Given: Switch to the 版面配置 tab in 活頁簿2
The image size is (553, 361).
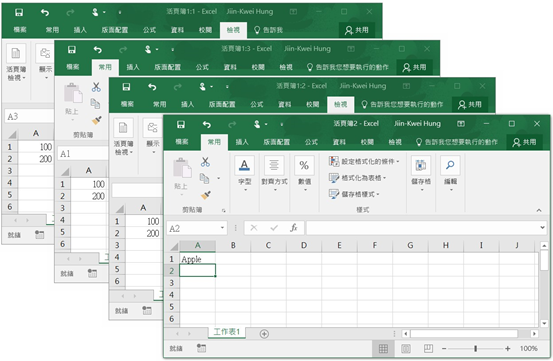Looking at the screenshot, I should pyautogui.click(x=276, y=142).
